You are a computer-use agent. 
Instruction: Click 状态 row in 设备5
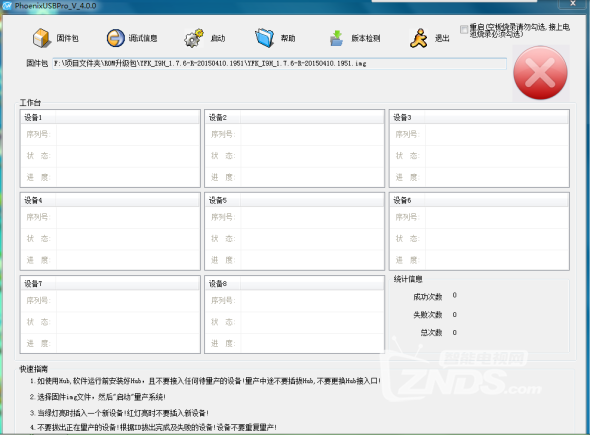coord(294,239)
